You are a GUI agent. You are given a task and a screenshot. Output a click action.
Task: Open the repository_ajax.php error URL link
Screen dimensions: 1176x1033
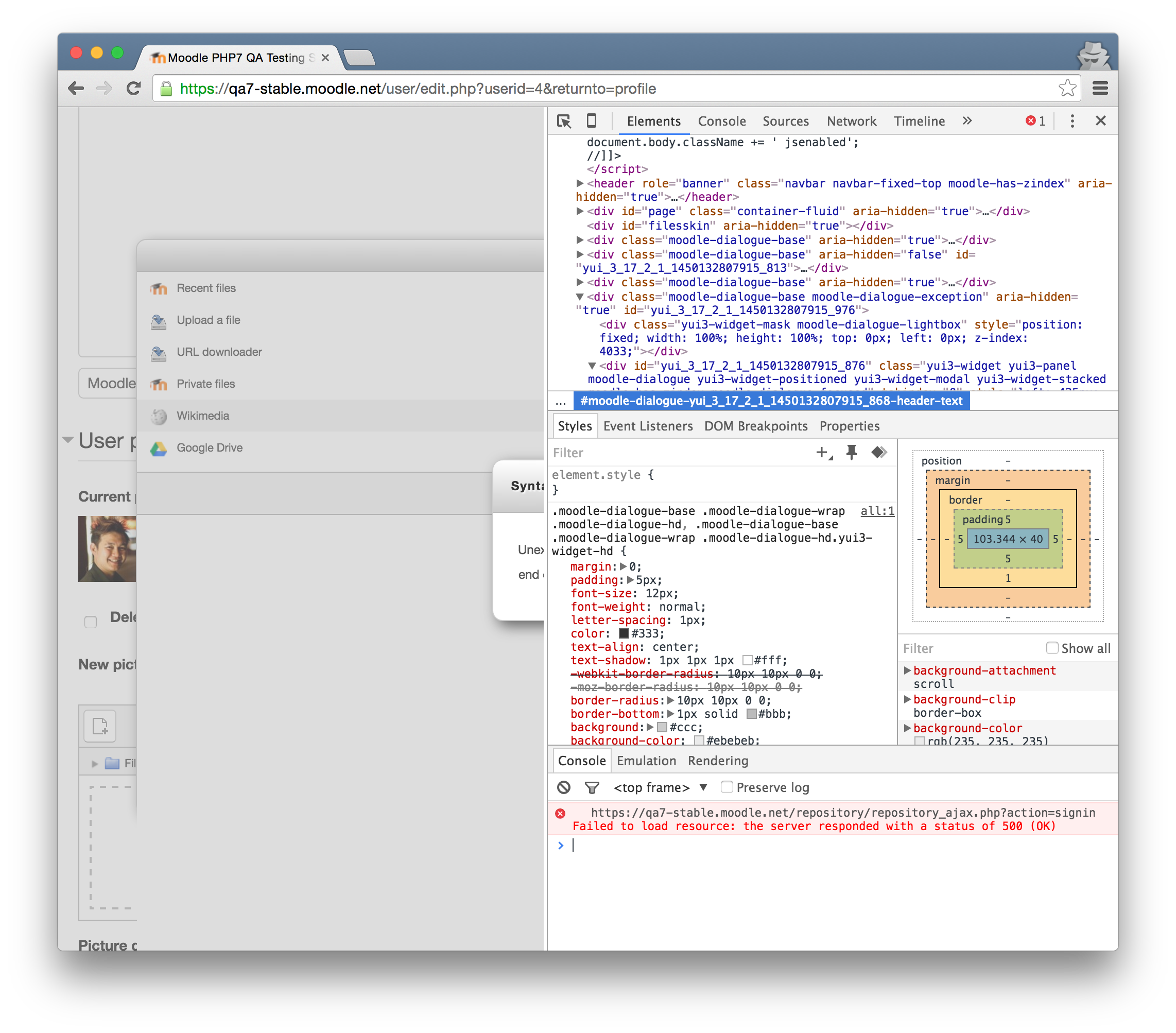(843, 813)
